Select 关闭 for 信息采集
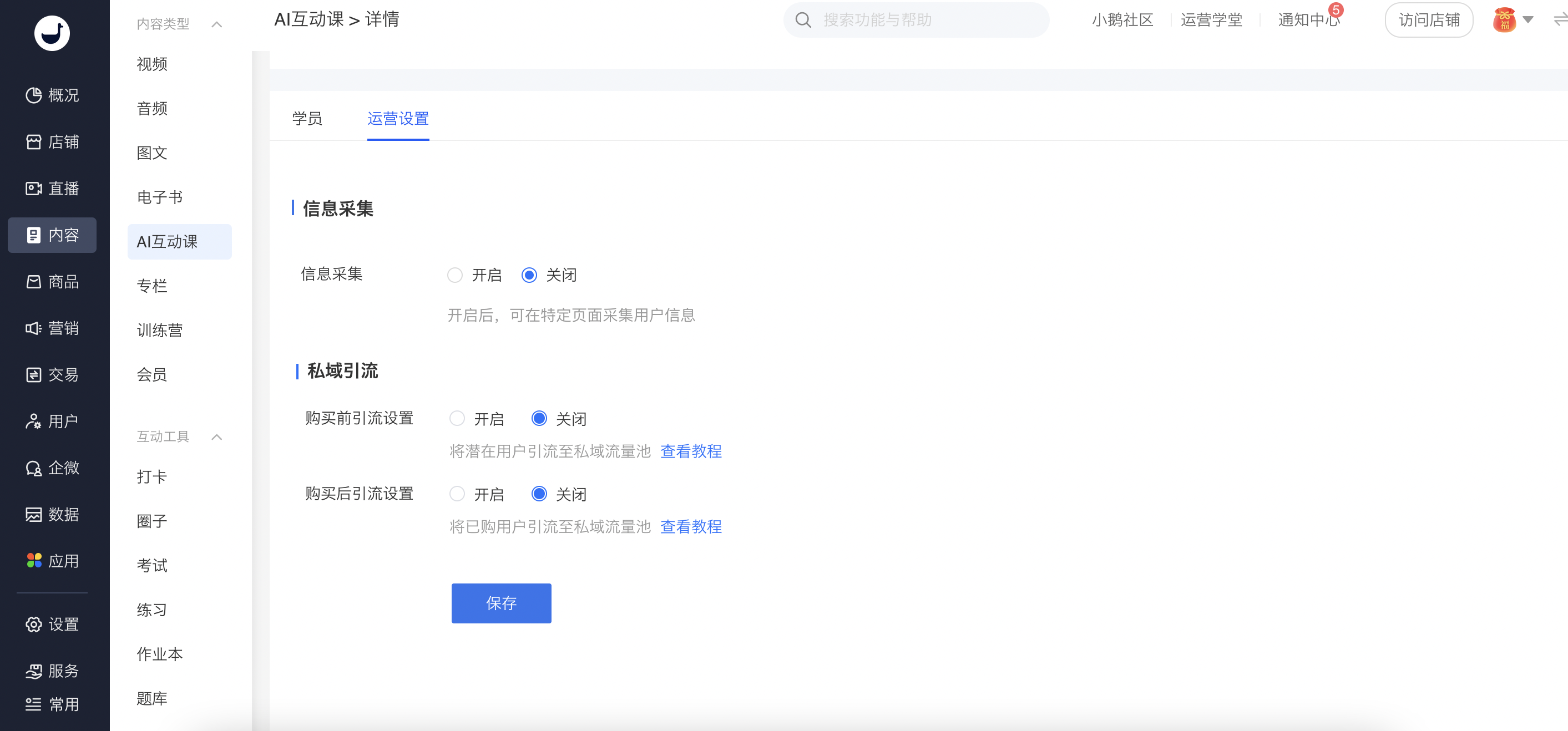 (x=529, y=275)
